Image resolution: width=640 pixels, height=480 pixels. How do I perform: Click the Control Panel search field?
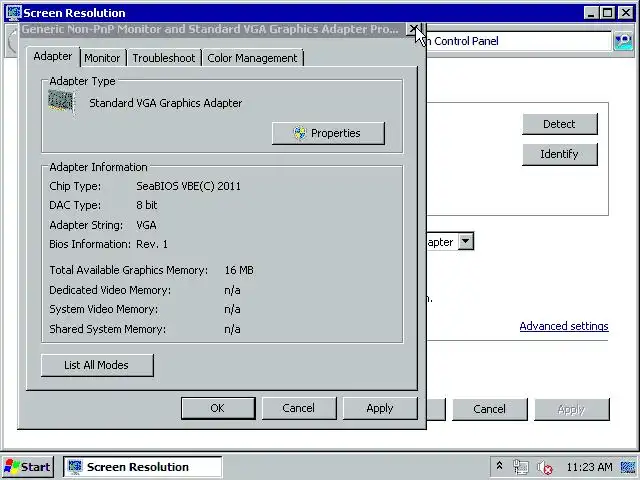(x=518, y=41)
